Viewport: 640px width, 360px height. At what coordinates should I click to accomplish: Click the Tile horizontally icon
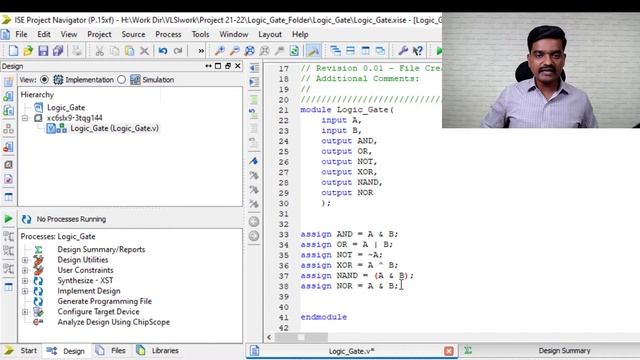click(x=350, y=51)
